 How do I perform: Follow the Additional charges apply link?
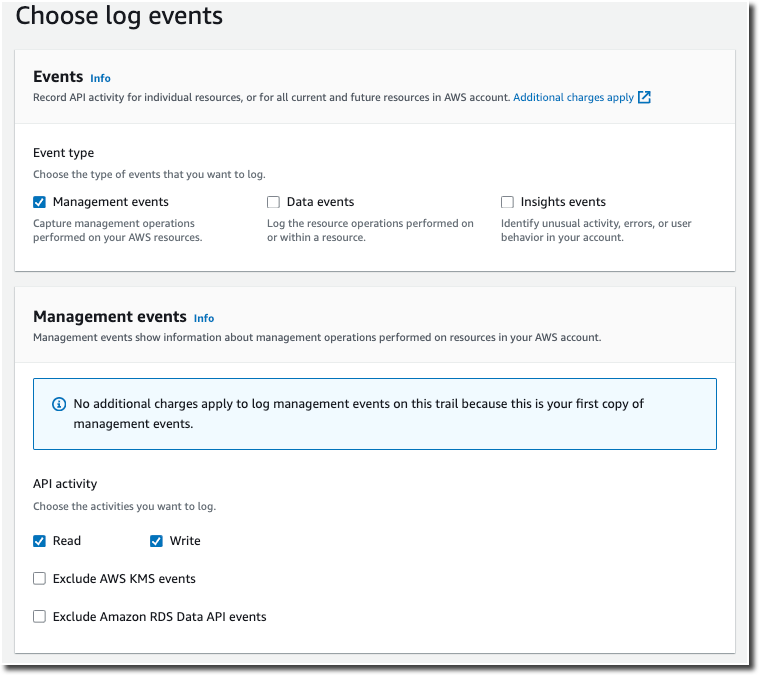coord(573,98)
